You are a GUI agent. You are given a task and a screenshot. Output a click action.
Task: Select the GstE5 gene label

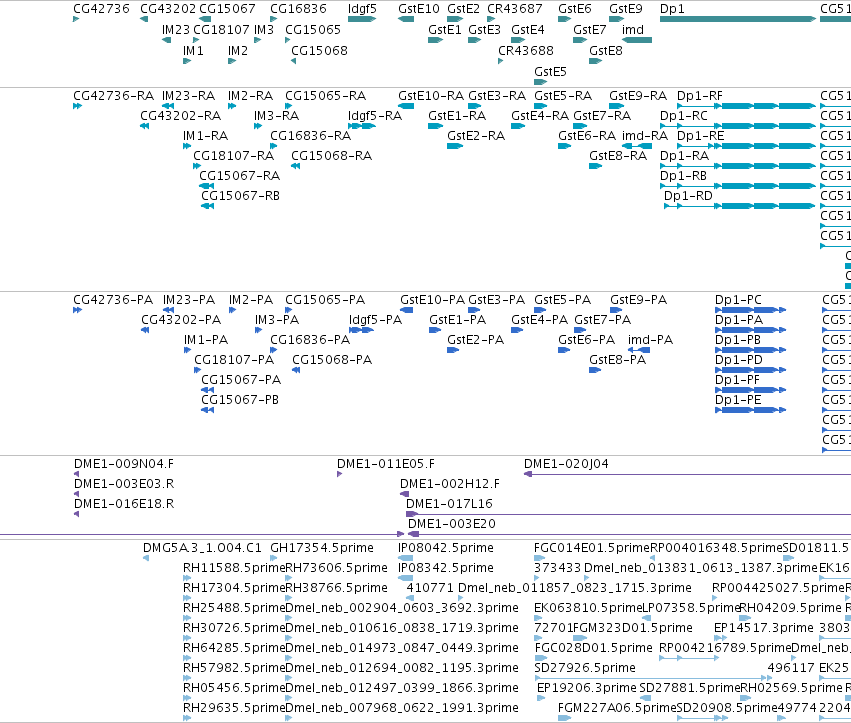[550, 72]
